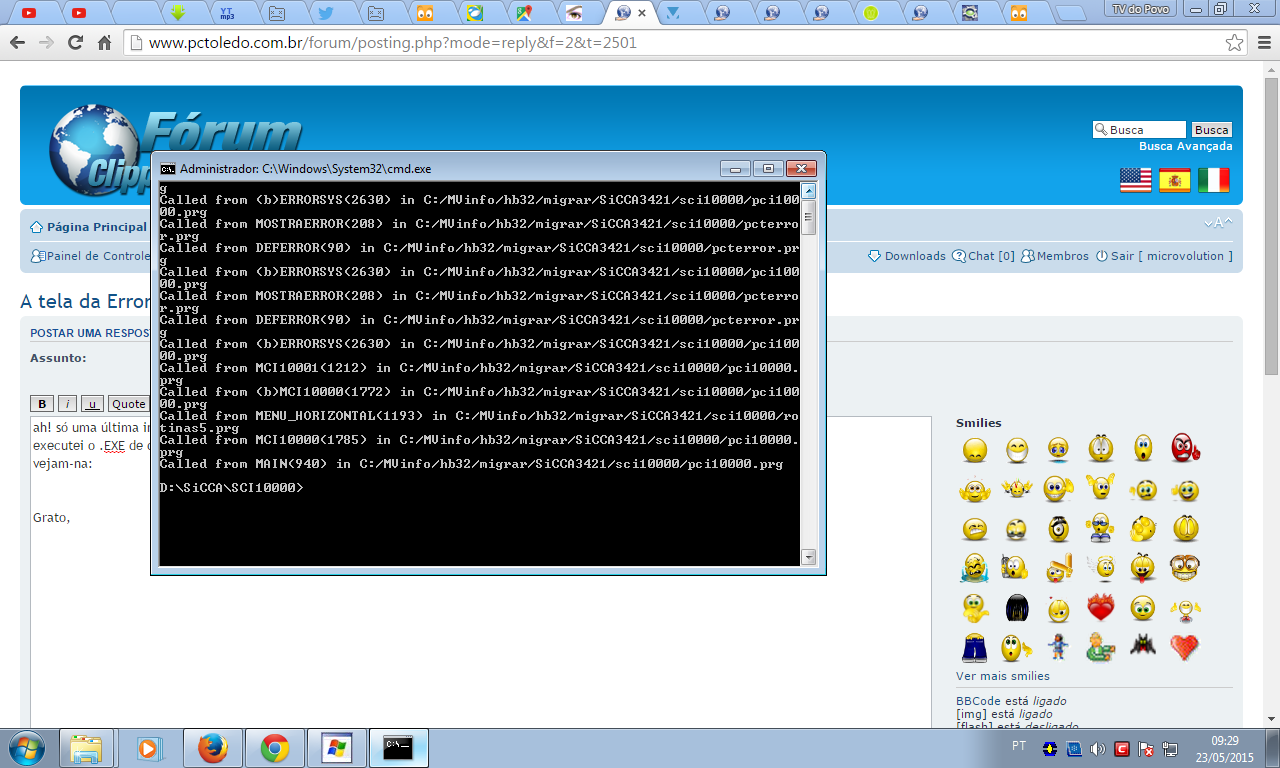
Task: Open Firefox from the taskbar
Action: pyautogui.click(x=212, y=748)
